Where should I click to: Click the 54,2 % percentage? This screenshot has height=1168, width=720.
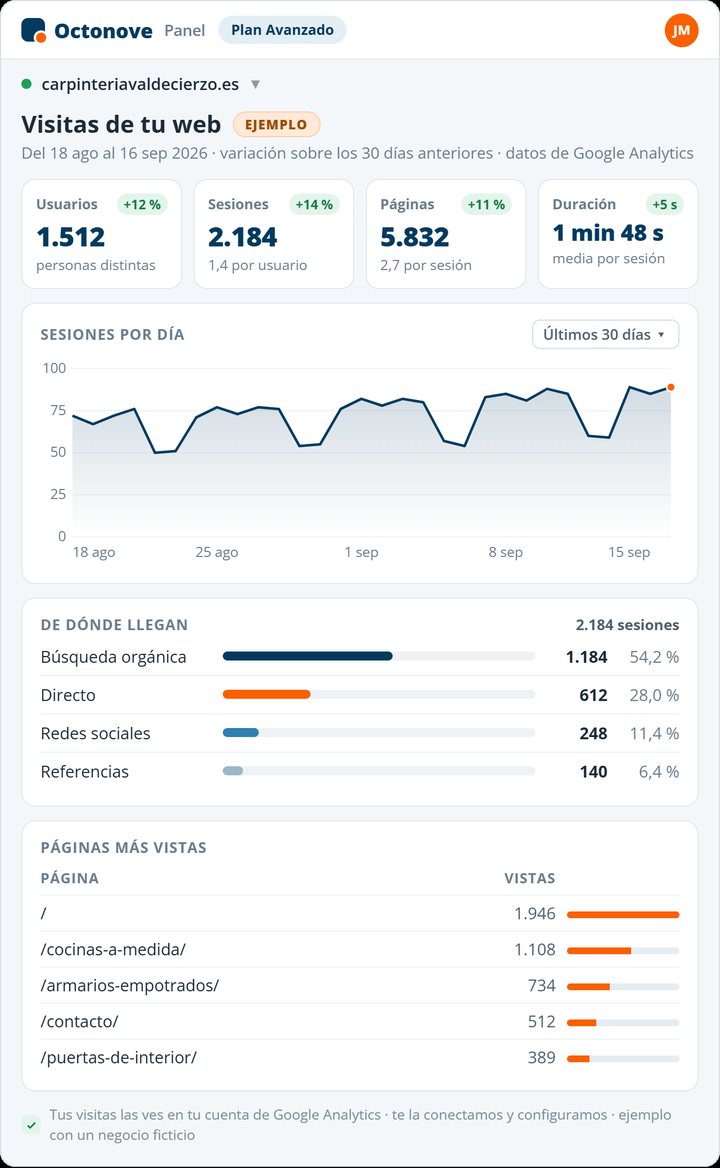tap(654, 657)
